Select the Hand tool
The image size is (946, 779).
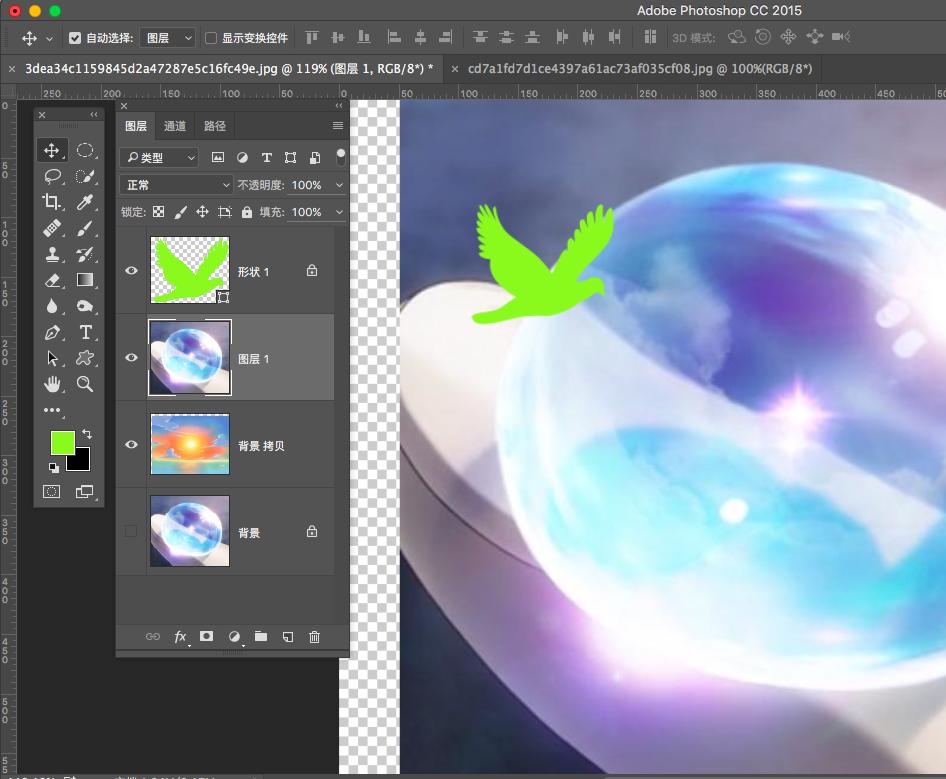(x=52, y=384)
